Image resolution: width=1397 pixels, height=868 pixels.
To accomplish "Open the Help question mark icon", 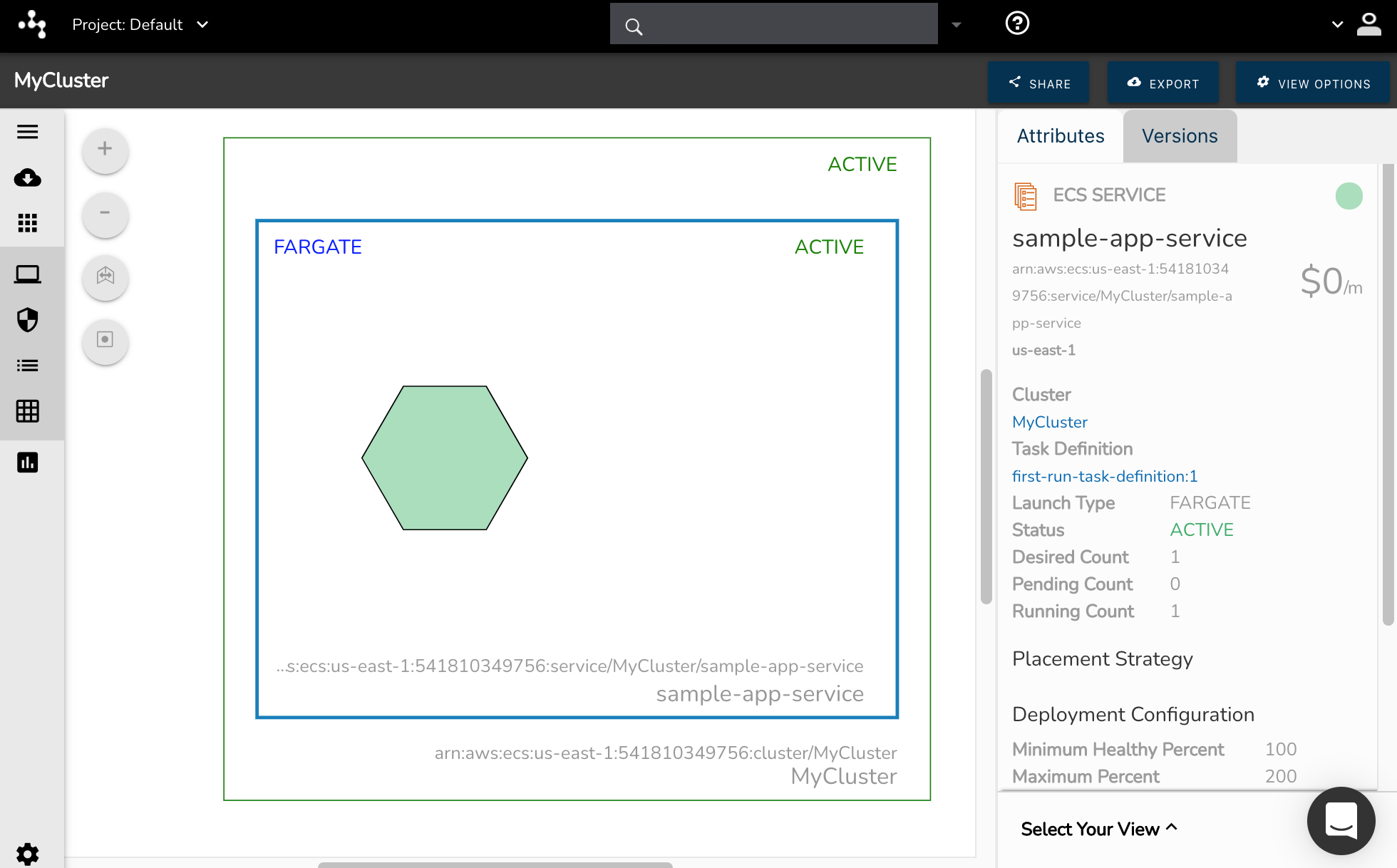I will tap(1017, 23).
